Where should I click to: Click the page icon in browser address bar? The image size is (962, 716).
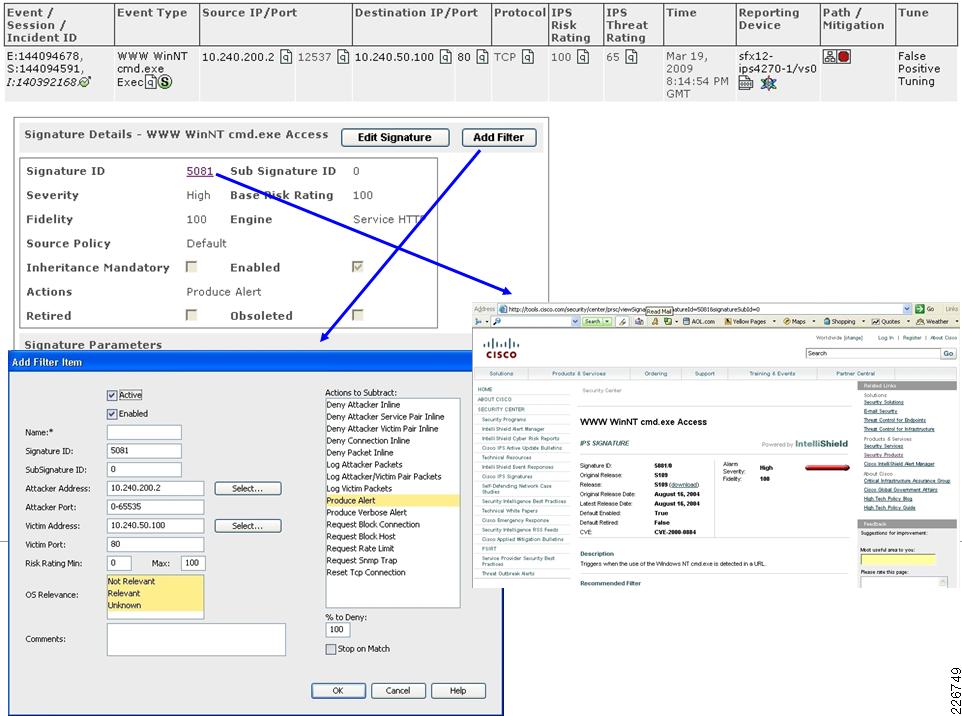click(502, 309)
